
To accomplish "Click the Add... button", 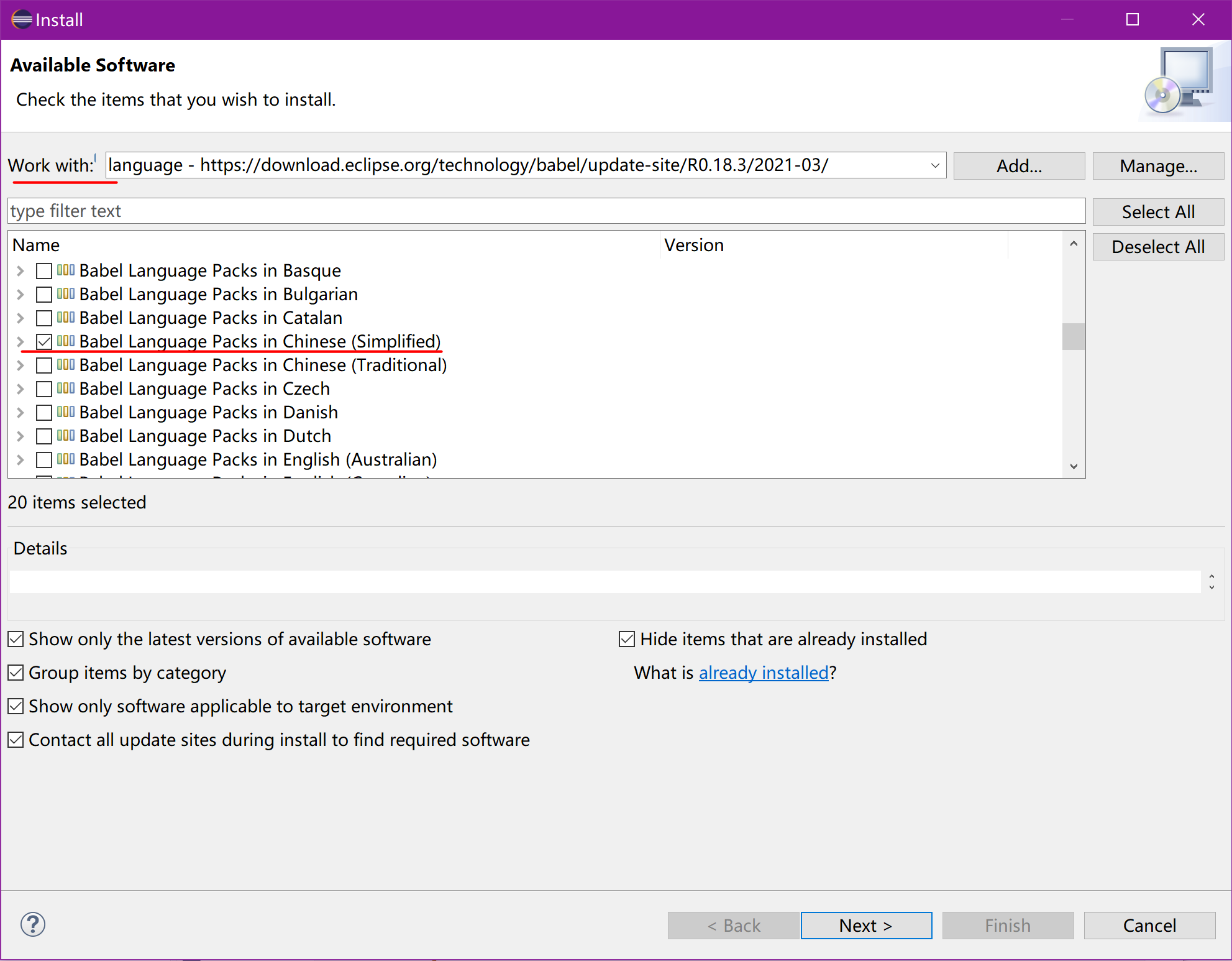I will point(1019,166).
